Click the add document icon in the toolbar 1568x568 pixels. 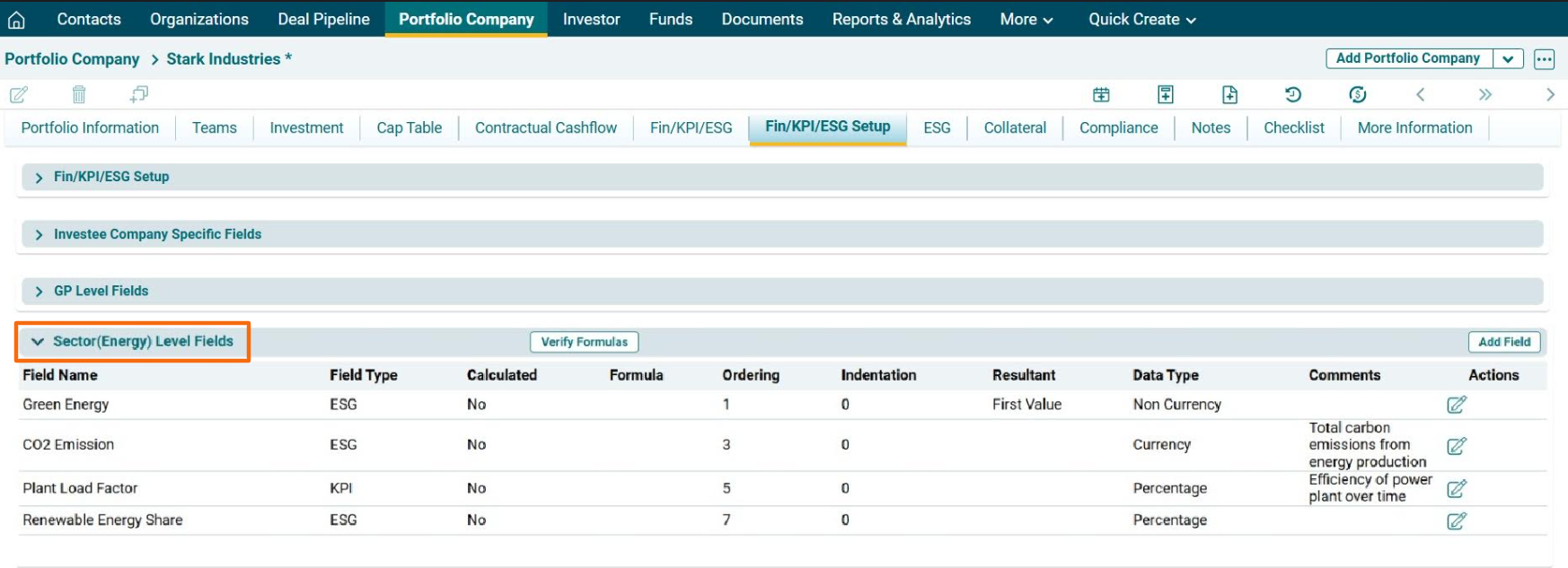coord(1229,94)
